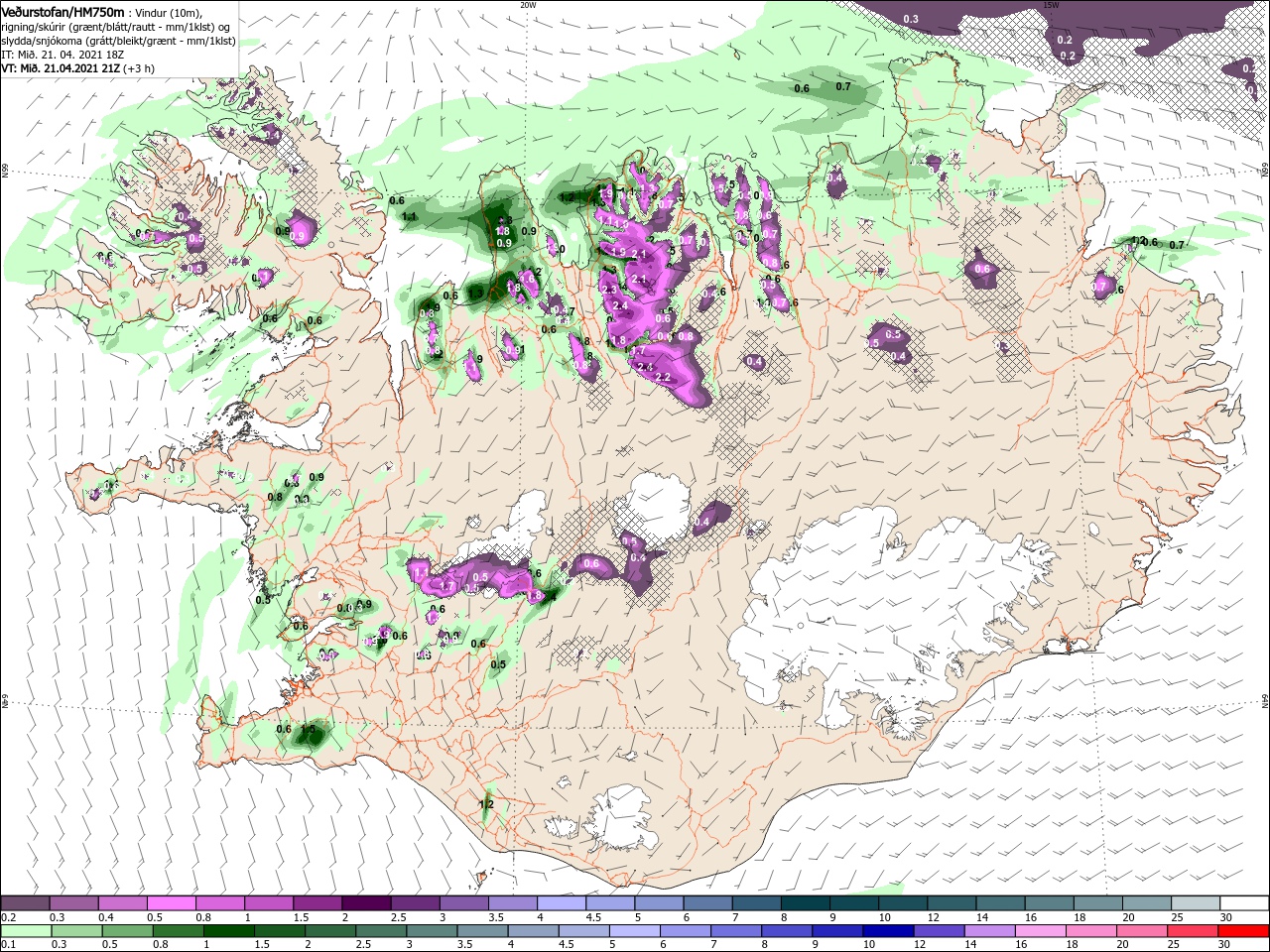The width and height of the screenshot is (1270, 952).
Task: Click the deep navy 10 rain legend swatch
Action: tap(889, 931)
